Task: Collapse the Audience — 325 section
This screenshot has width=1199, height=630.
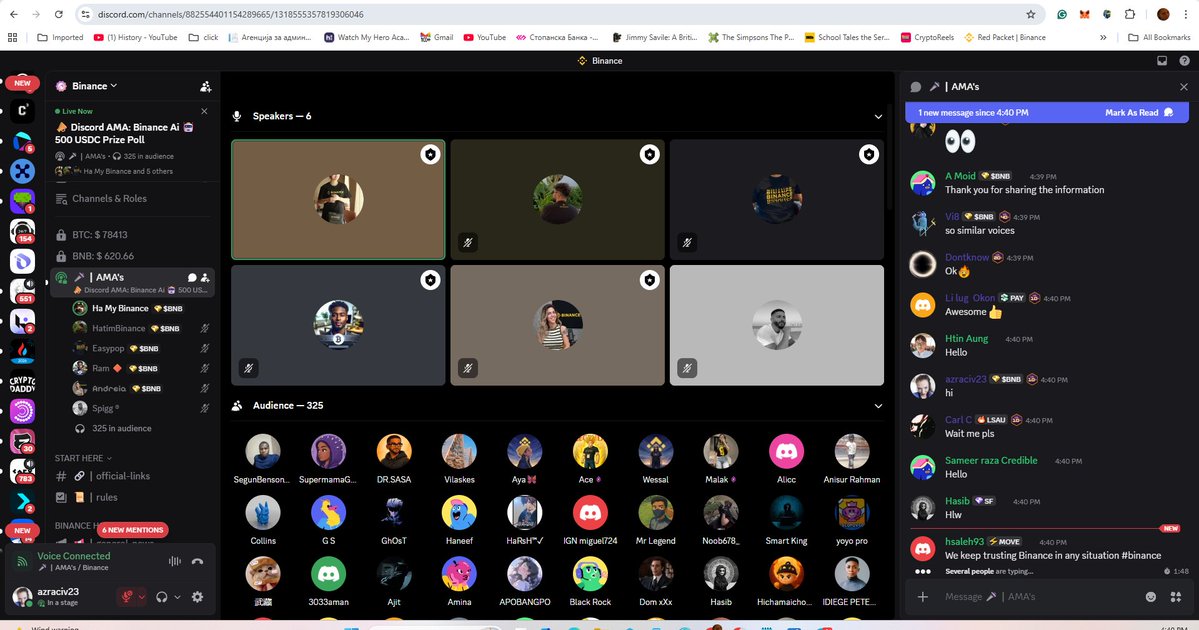Action: point(878,406)
